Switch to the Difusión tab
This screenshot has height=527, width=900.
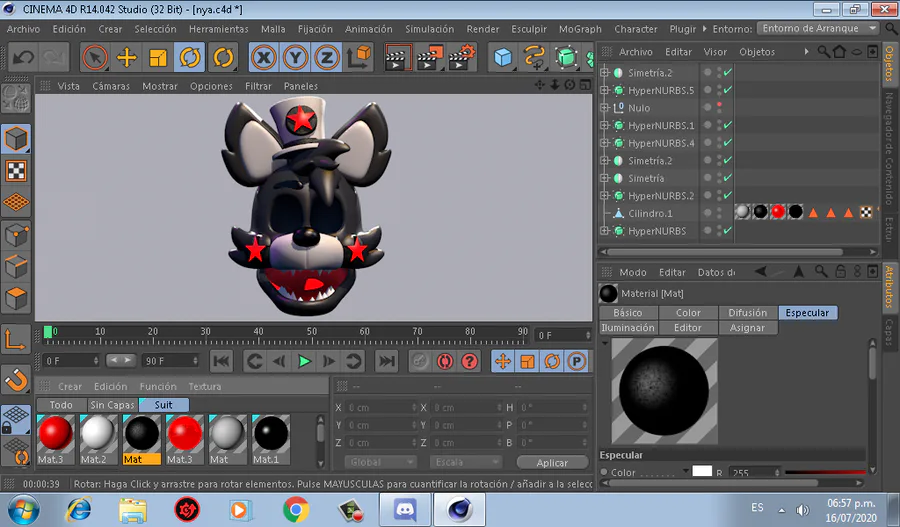[x=747, y=313]
